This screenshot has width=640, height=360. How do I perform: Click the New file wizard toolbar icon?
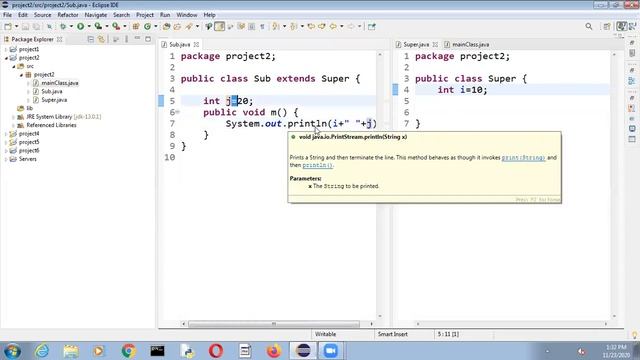pyautogui.click(x=8, y=27)
